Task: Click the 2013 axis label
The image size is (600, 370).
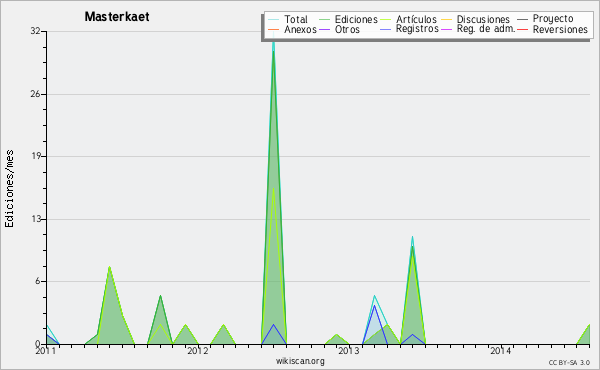Action: 349,350
